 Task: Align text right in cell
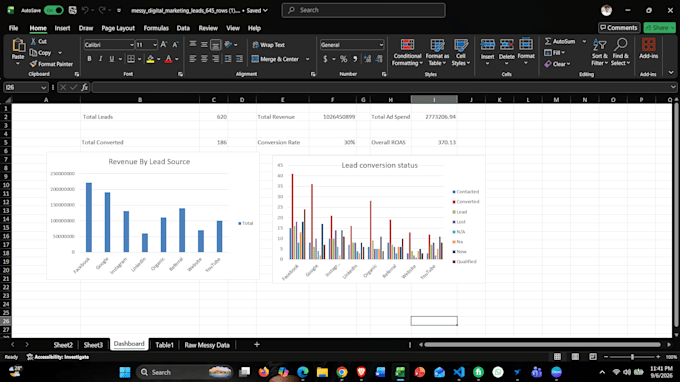point(216,59)
